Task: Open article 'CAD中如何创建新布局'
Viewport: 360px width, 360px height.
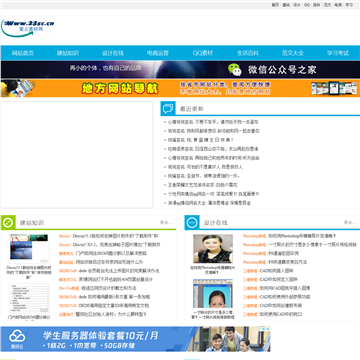Action: click(x=281, y=305)
